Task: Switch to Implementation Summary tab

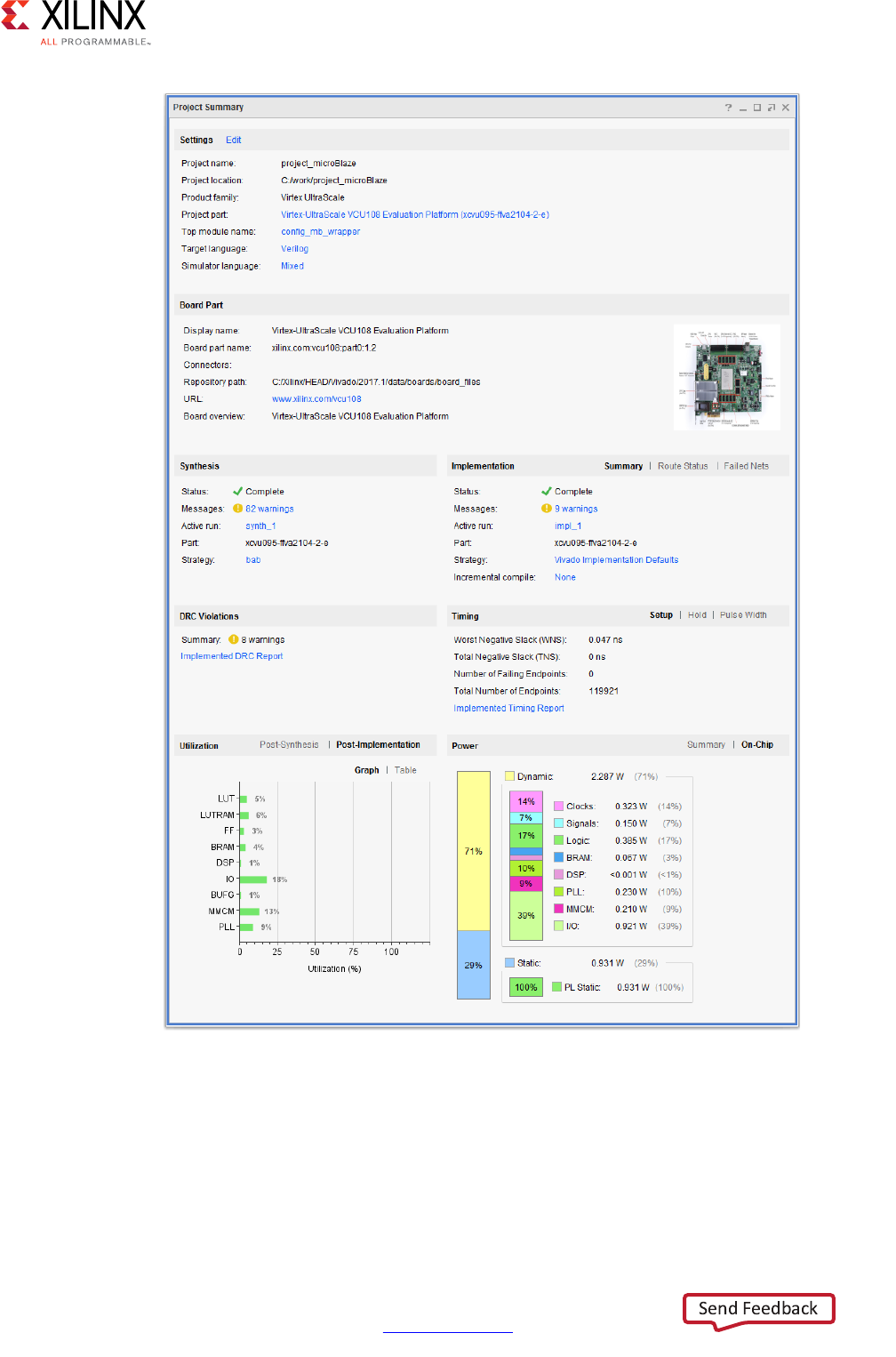Action: pyautogui.click(x=623, y=466)
